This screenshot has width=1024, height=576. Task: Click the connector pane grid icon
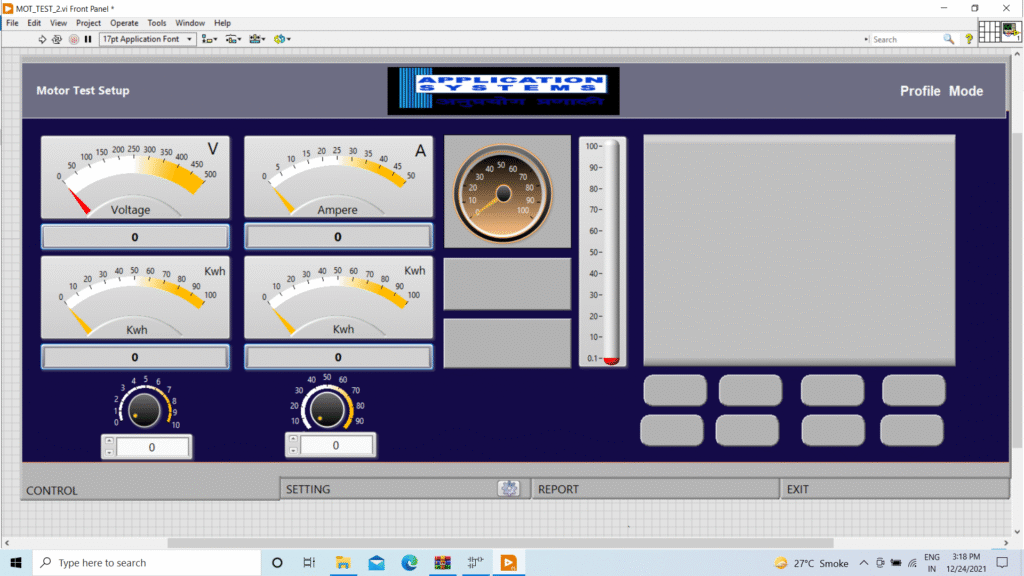[x=988, y=32]
